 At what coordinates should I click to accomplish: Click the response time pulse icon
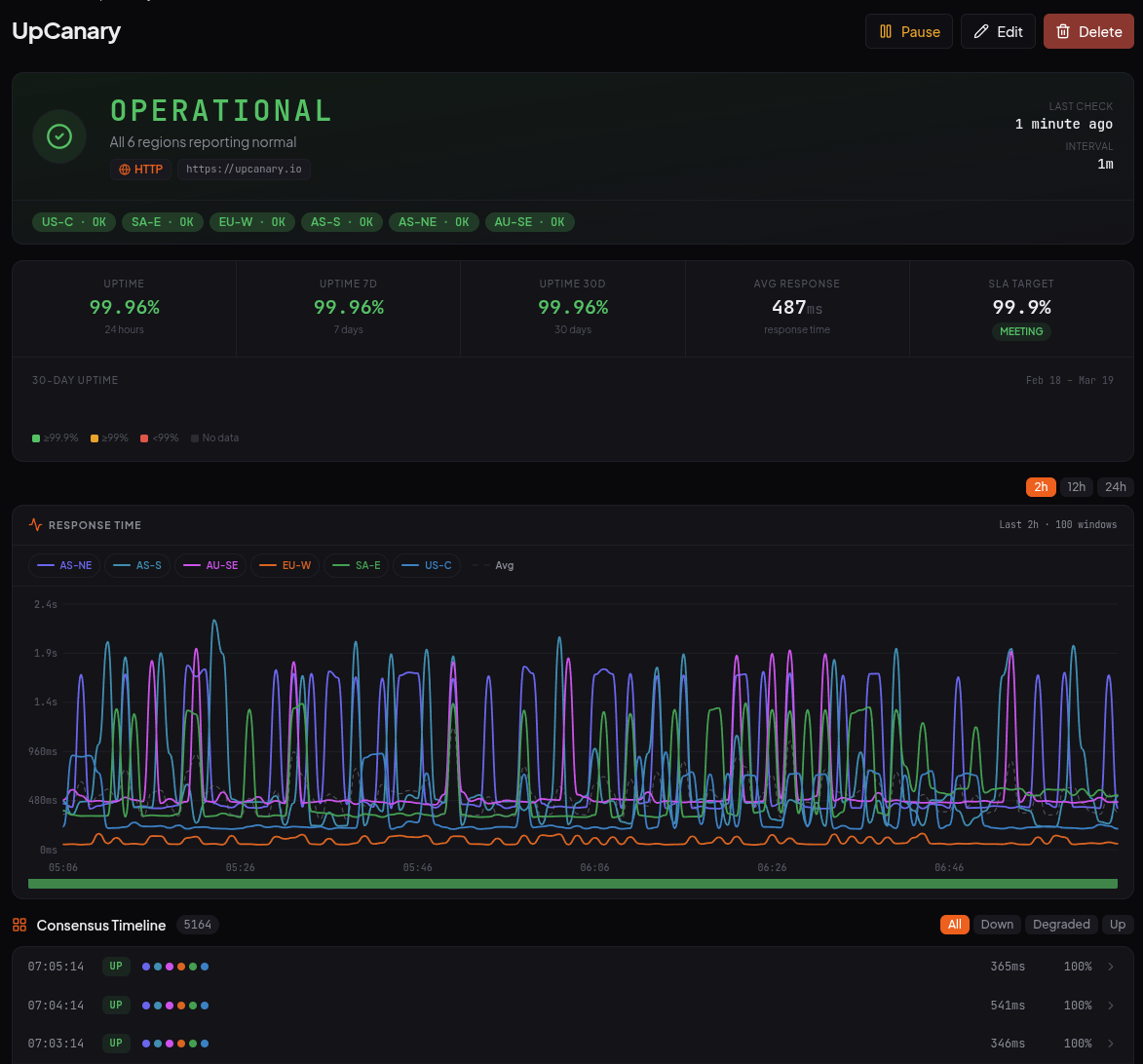36,525
